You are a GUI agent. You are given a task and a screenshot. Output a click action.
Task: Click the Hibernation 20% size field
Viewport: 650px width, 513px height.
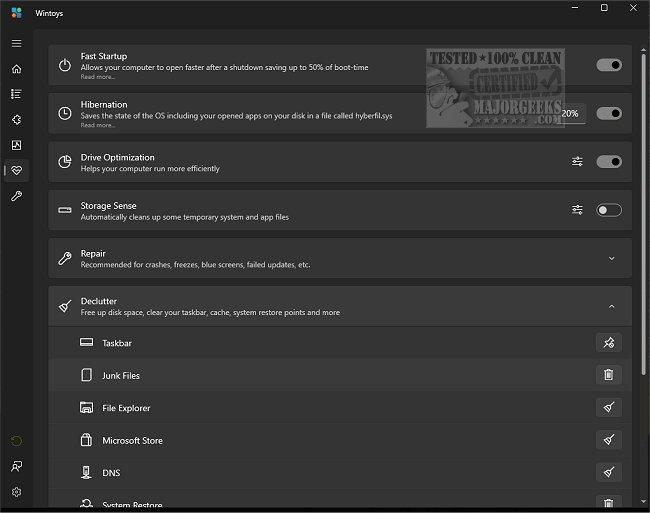(573, 114)
